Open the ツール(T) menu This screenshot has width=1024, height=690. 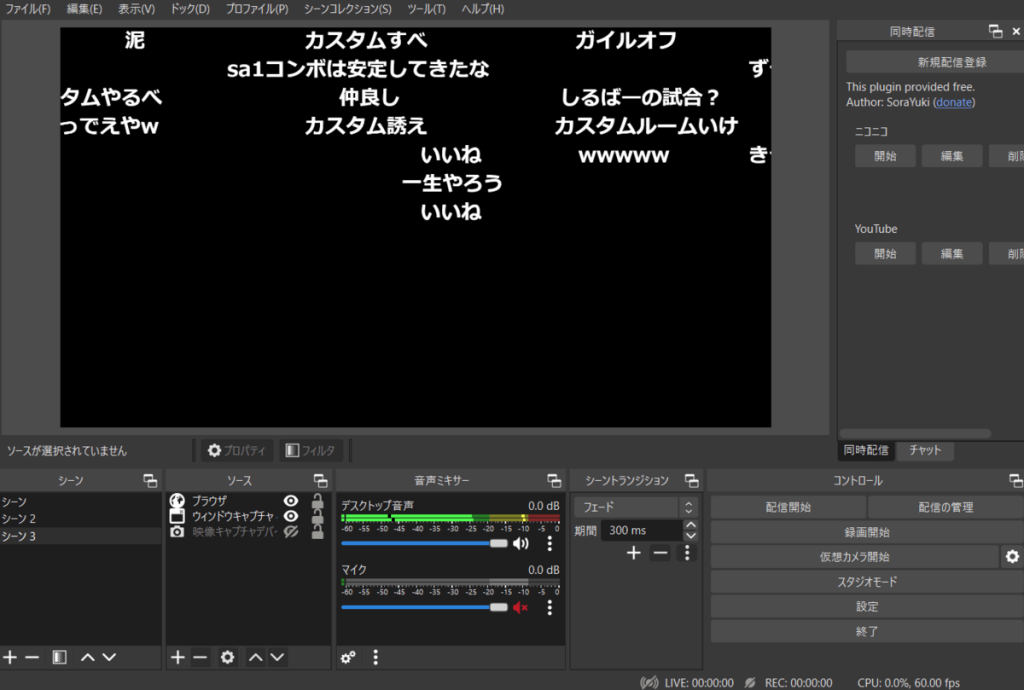[x=426, y=9]
